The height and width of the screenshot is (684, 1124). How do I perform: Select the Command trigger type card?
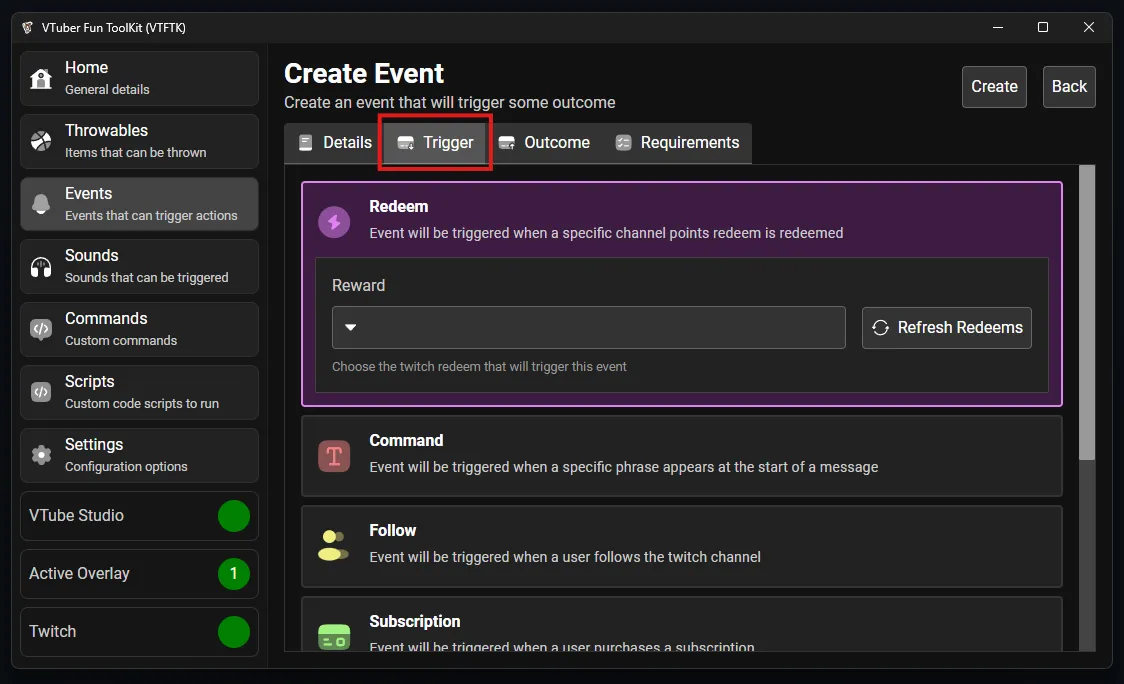click(681, 454)
